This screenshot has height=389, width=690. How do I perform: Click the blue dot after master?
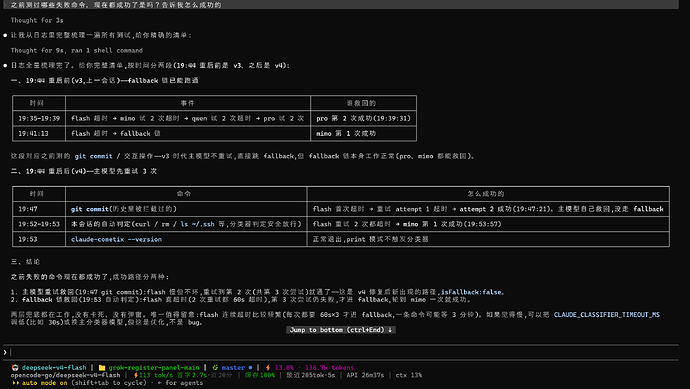tap(250, 367)
